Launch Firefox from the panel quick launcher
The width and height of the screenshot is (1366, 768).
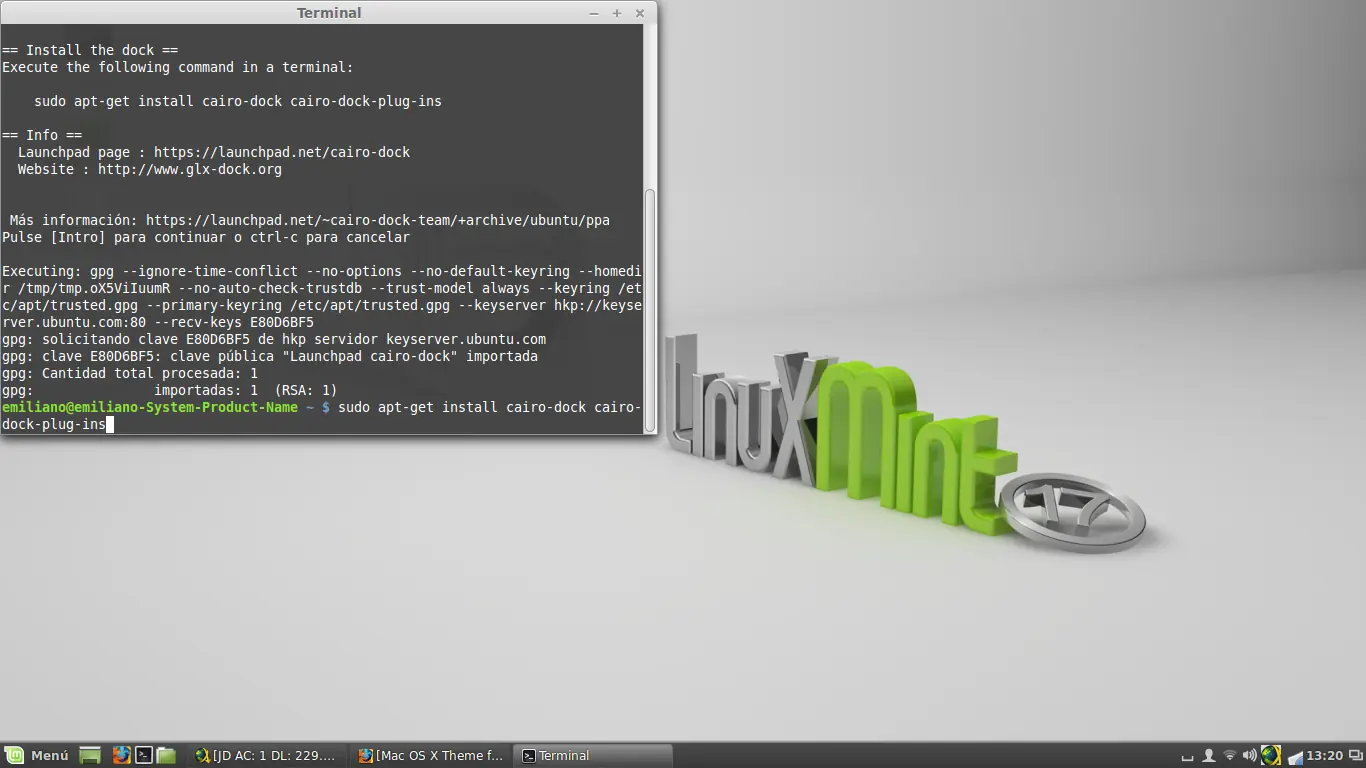(121, 755)
